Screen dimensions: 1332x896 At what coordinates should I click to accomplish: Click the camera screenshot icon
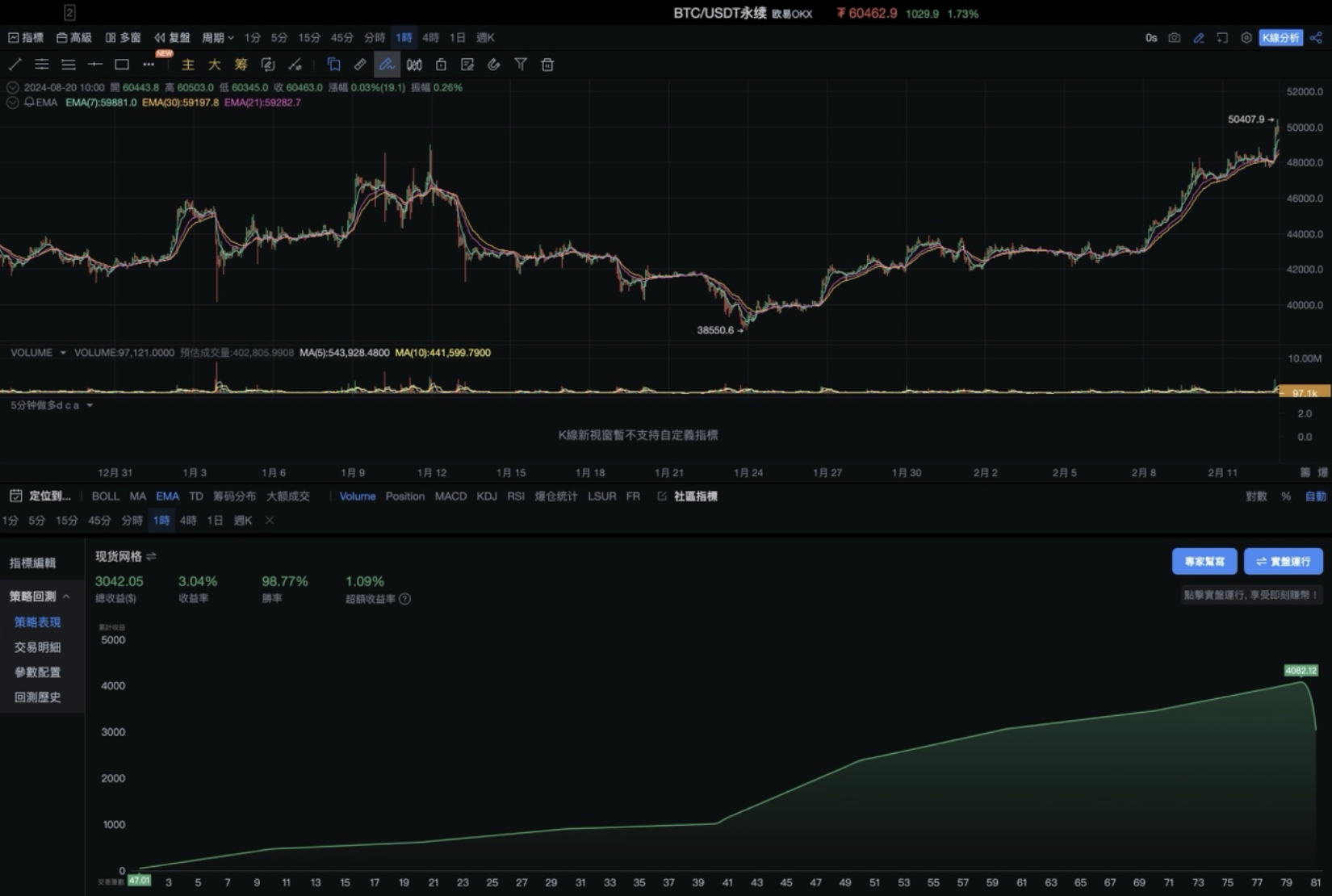1174,38
